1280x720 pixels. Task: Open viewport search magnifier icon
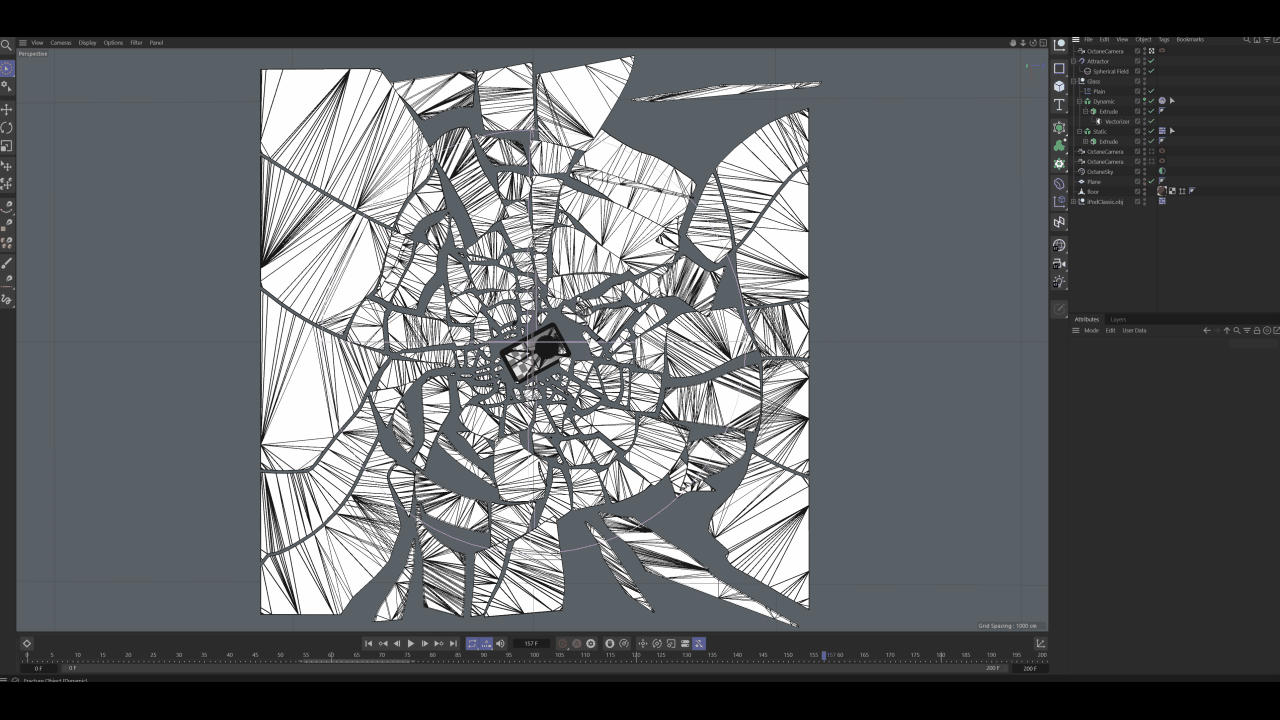click(6, 43)
